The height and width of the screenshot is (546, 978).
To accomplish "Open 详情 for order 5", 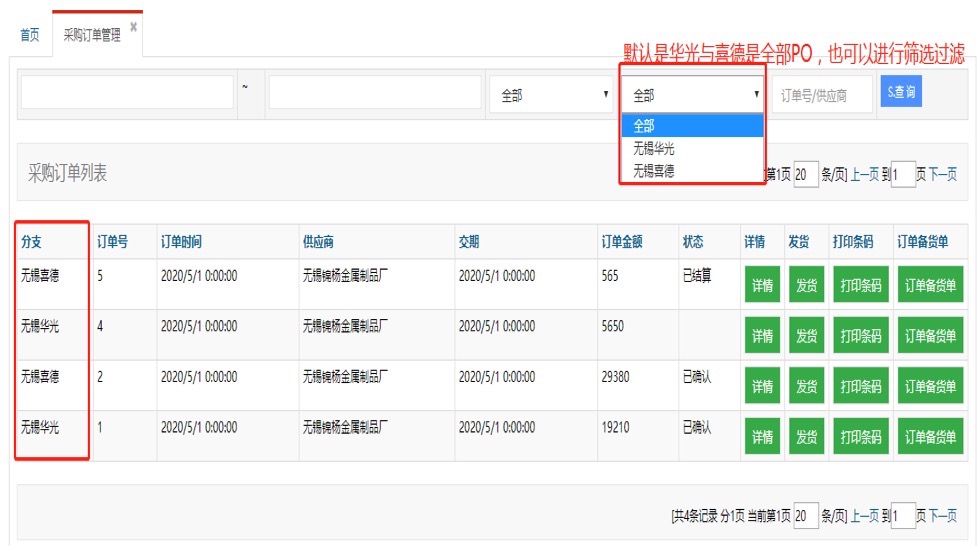I will pyautogui.click(x=762, y=285).
